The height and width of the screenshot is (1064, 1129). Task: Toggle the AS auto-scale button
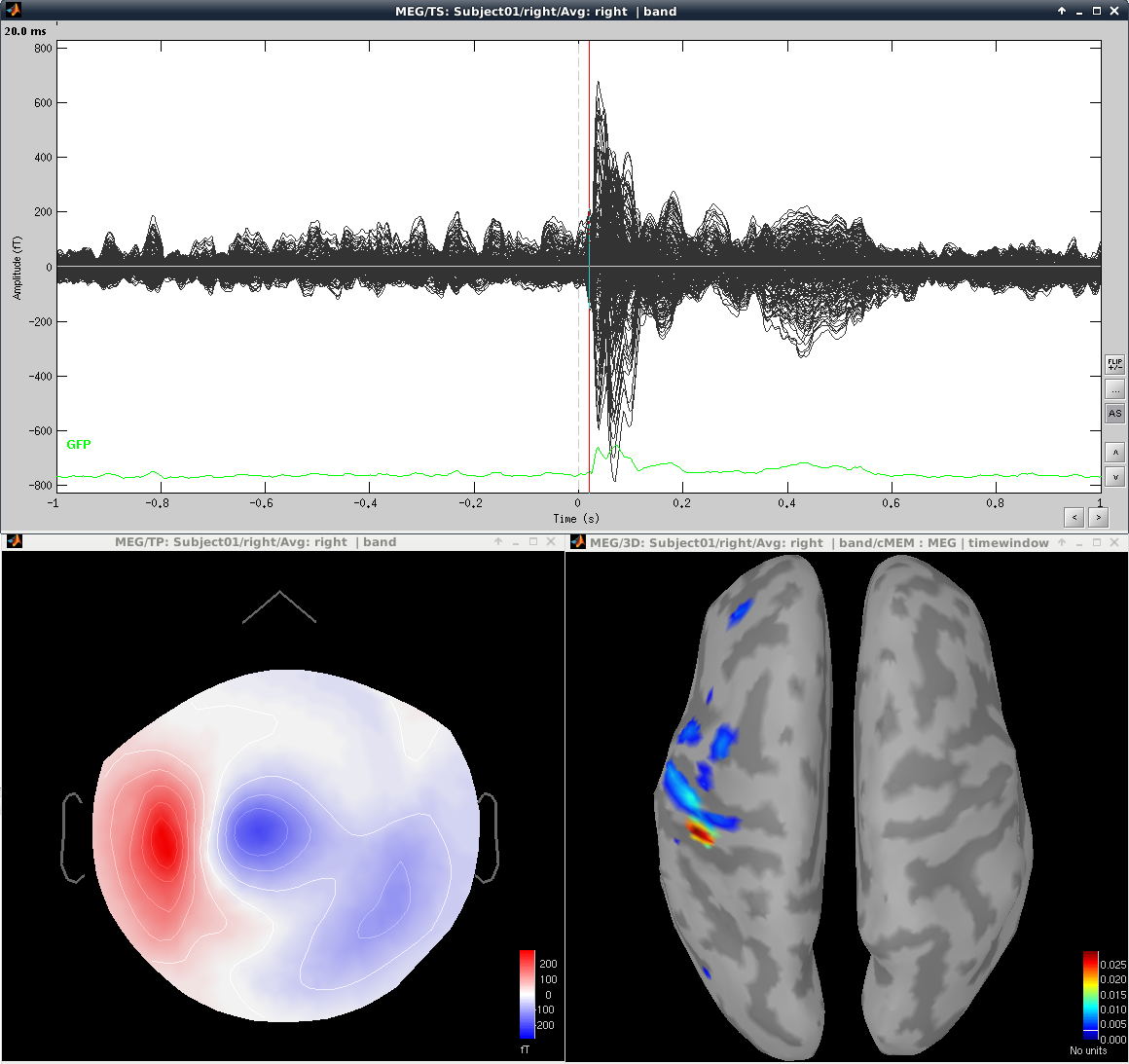coord(1114,414)
